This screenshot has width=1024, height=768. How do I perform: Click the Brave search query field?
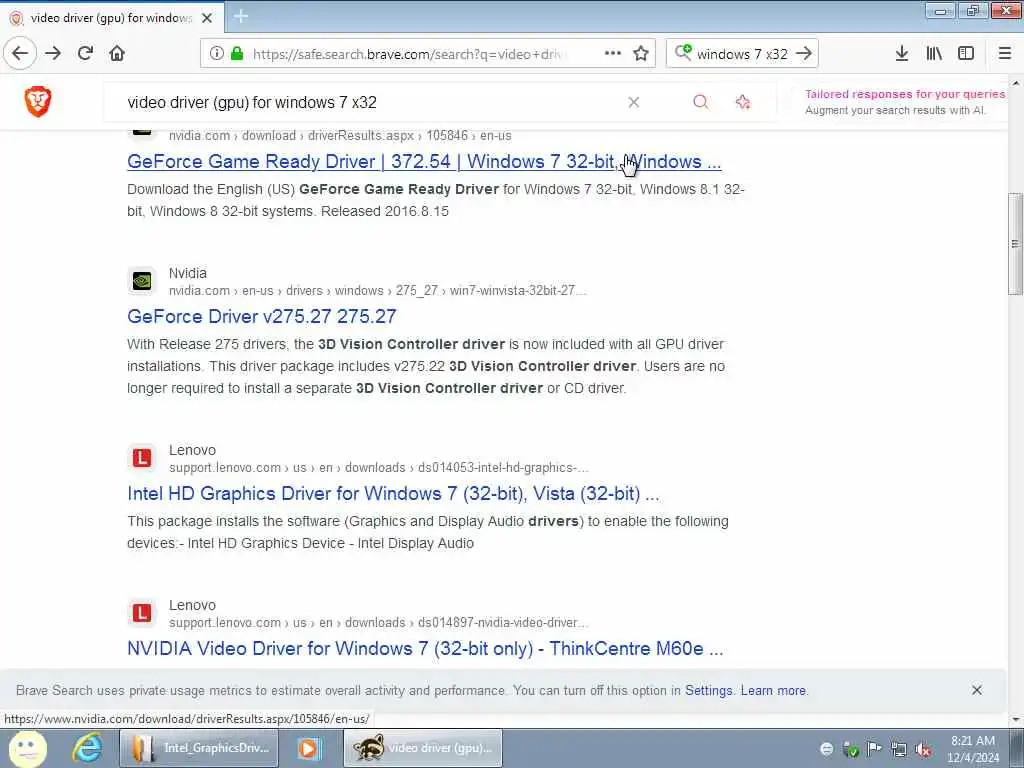366,102
